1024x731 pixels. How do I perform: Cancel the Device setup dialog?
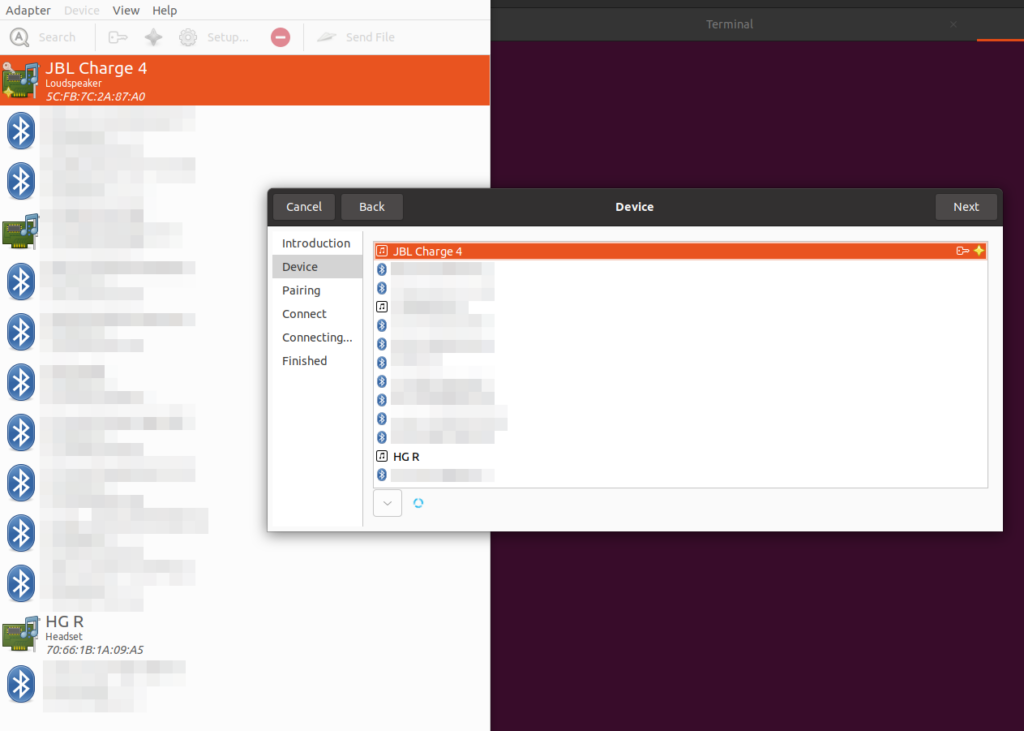pyautogui.click(x=304, y=206)
